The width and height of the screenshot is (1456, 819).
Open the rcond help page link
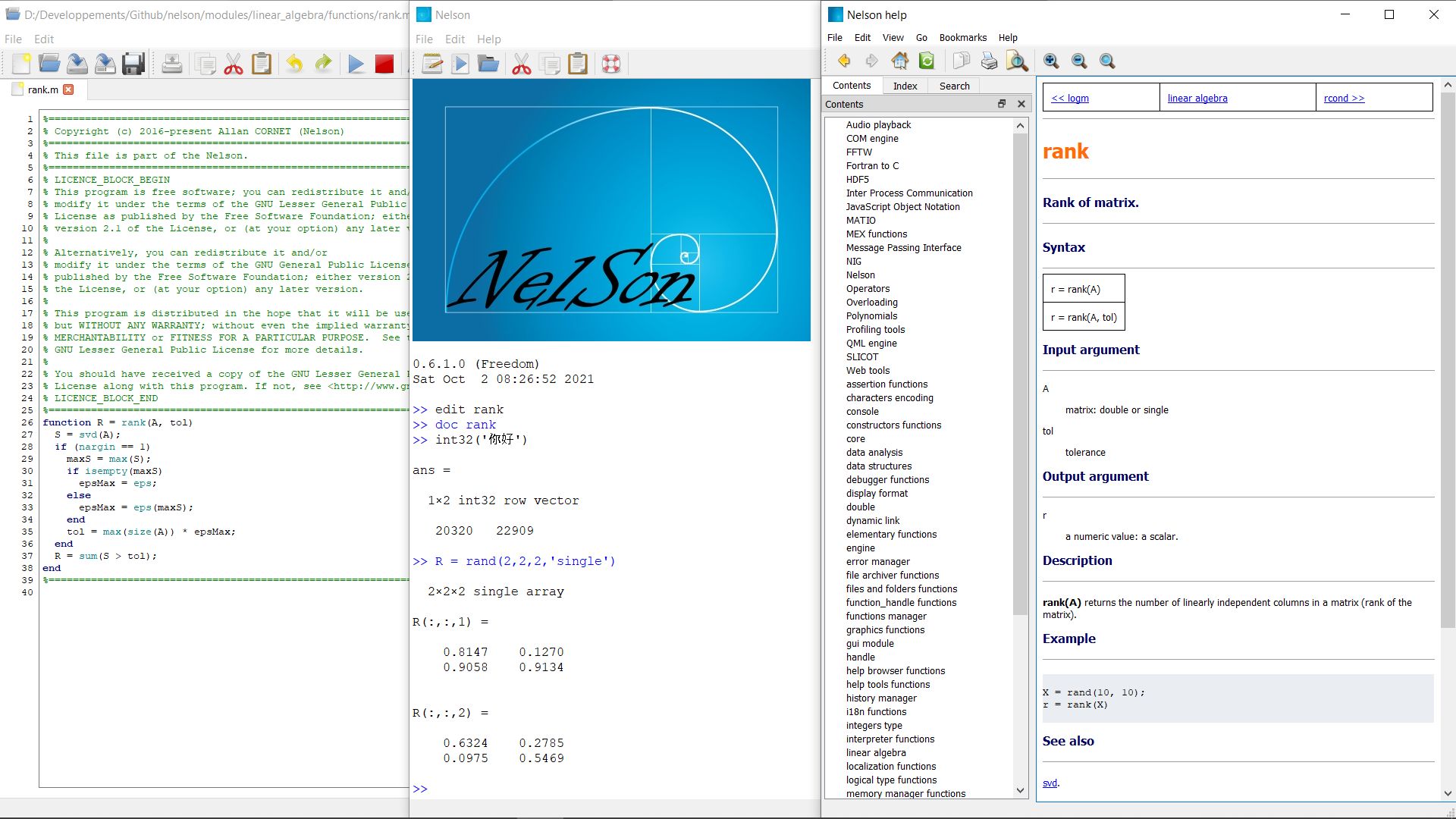pyautogui.click(x=1343, y=97)
